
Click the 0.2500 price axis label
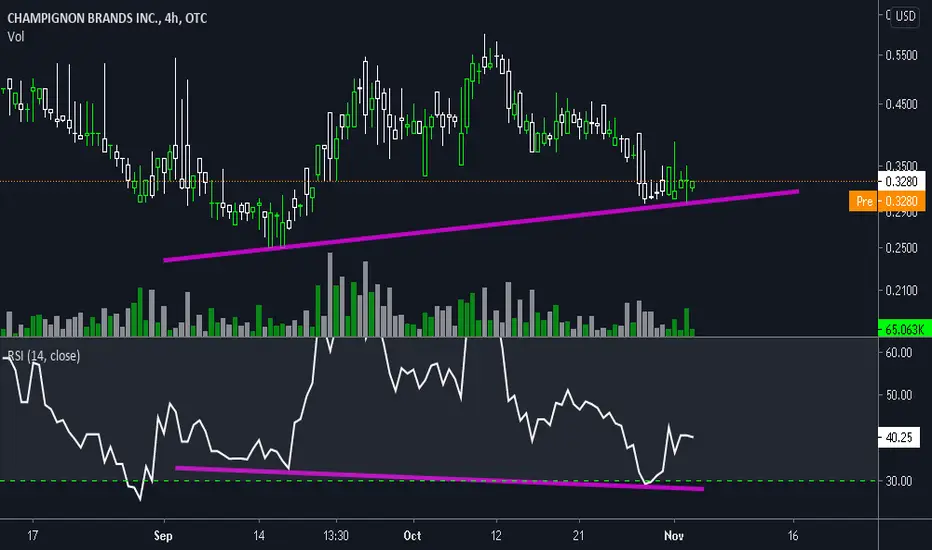(x=901, y=248)
